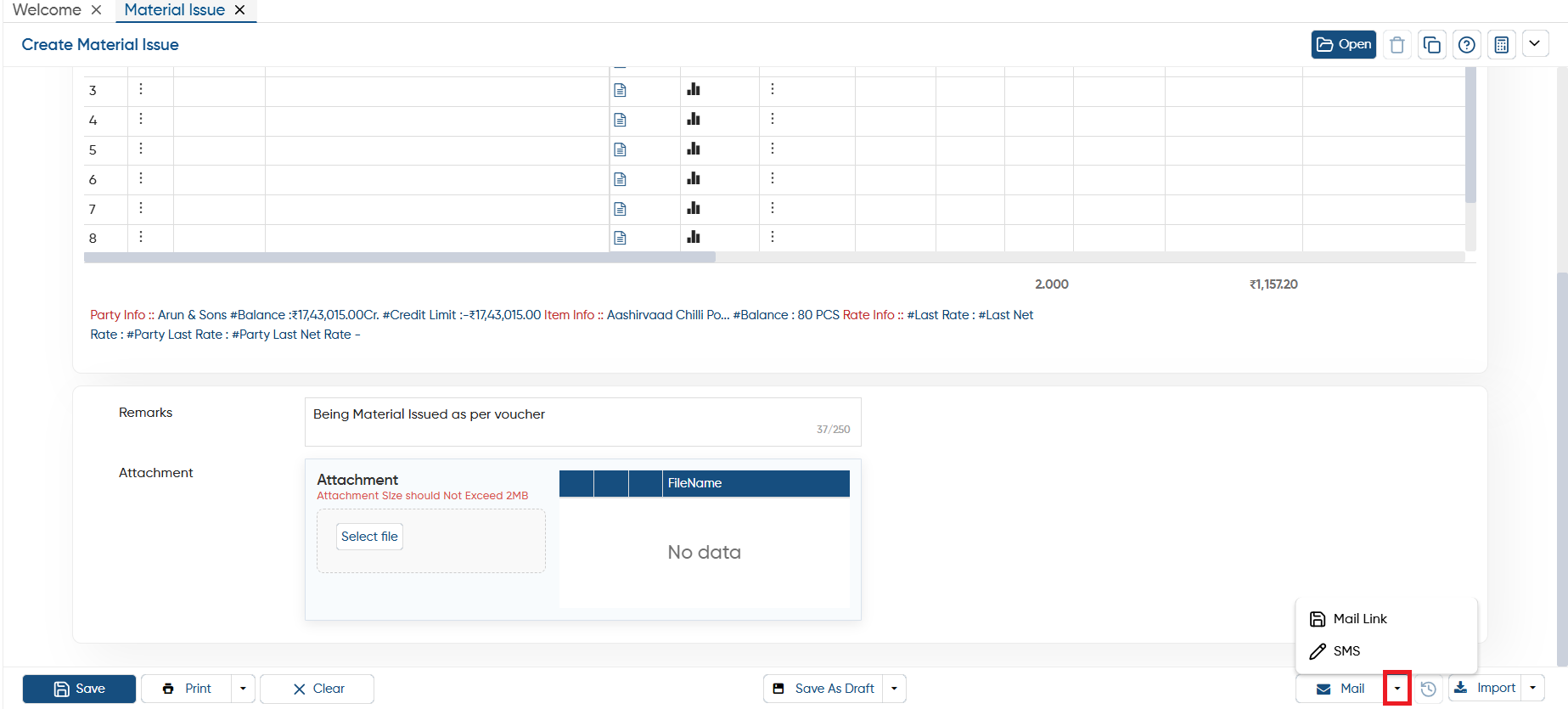Click the history clock icon near Mail
The width and height of the screenshot is (1568, 709).
click(x=1429, y=689)
